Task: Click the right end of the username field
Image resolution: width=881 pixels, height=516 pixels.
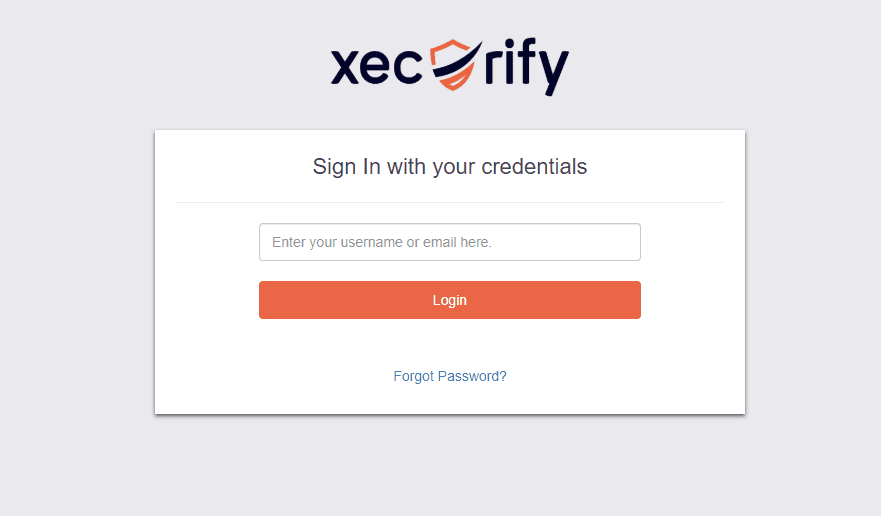Action: point(625,242)
